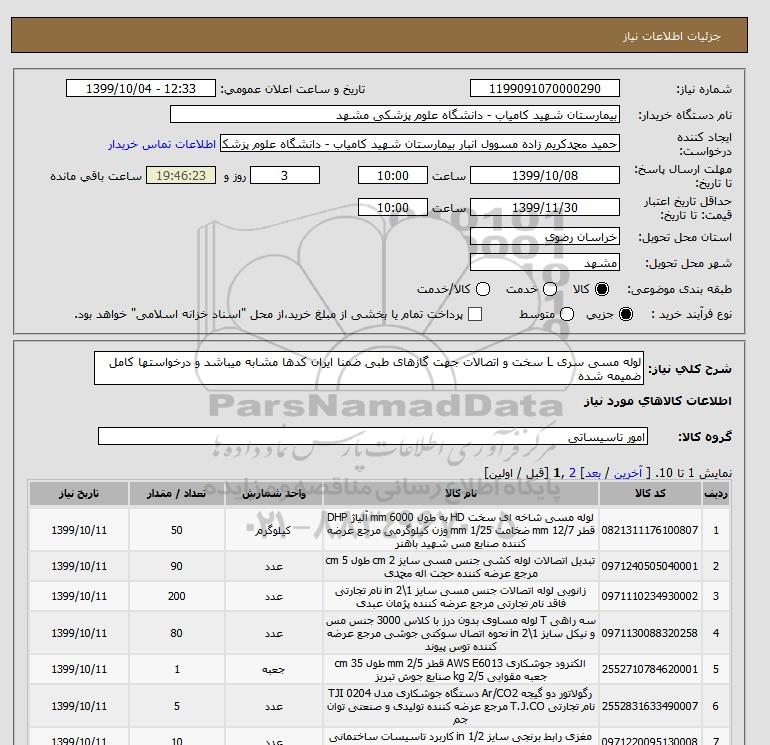
Task: Click the response deadline date 1399/10/08
Action: tap(545, 175)
